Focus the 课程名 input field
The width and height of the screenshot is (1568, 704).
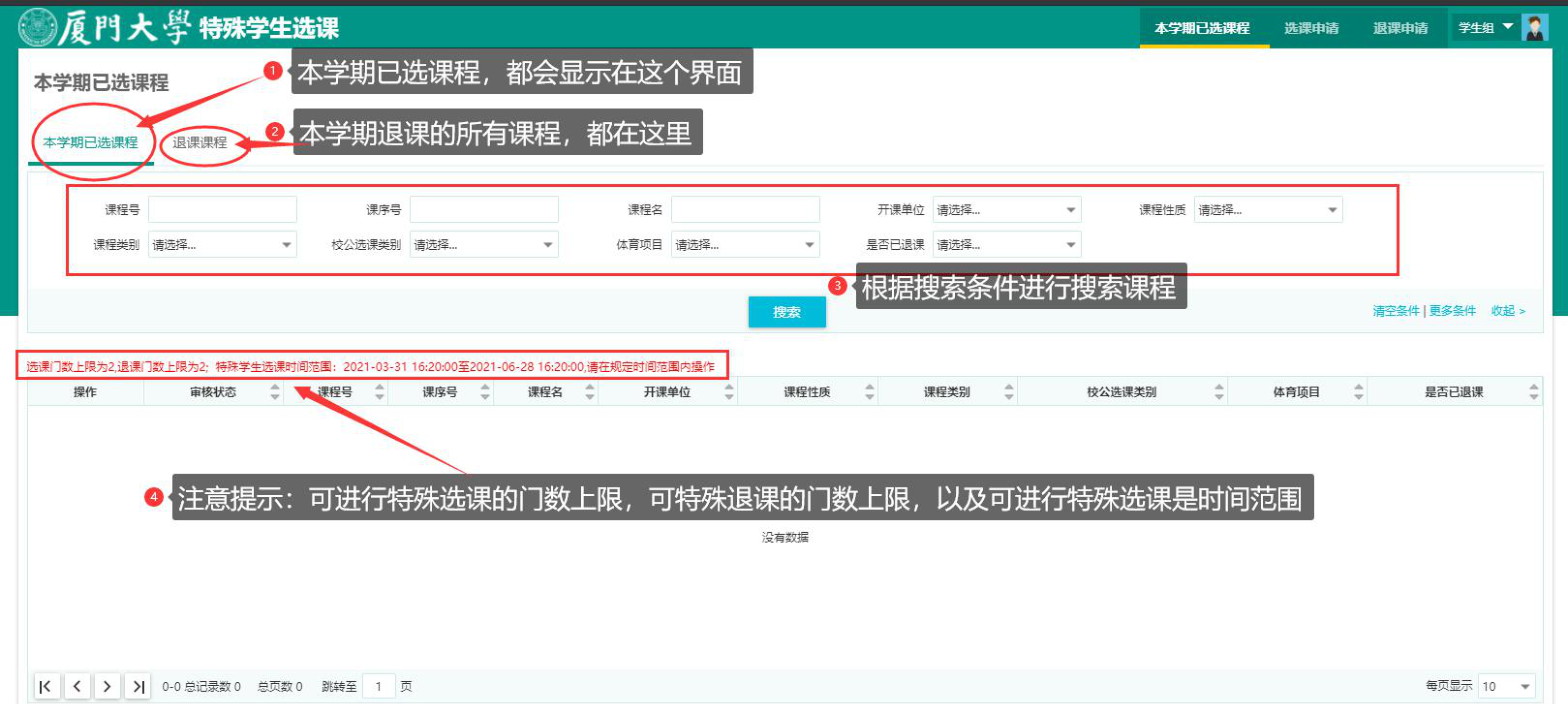pos(746,210)
